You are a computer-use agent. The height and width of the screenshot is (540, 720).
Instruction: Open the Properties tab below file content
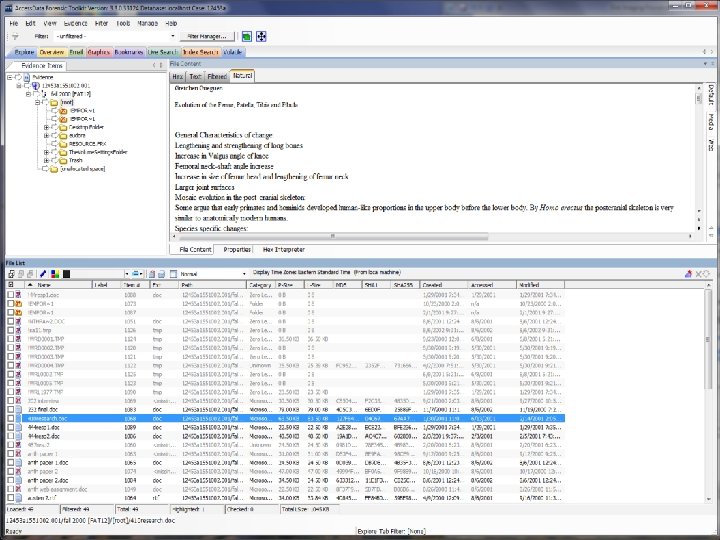point(237,249)
